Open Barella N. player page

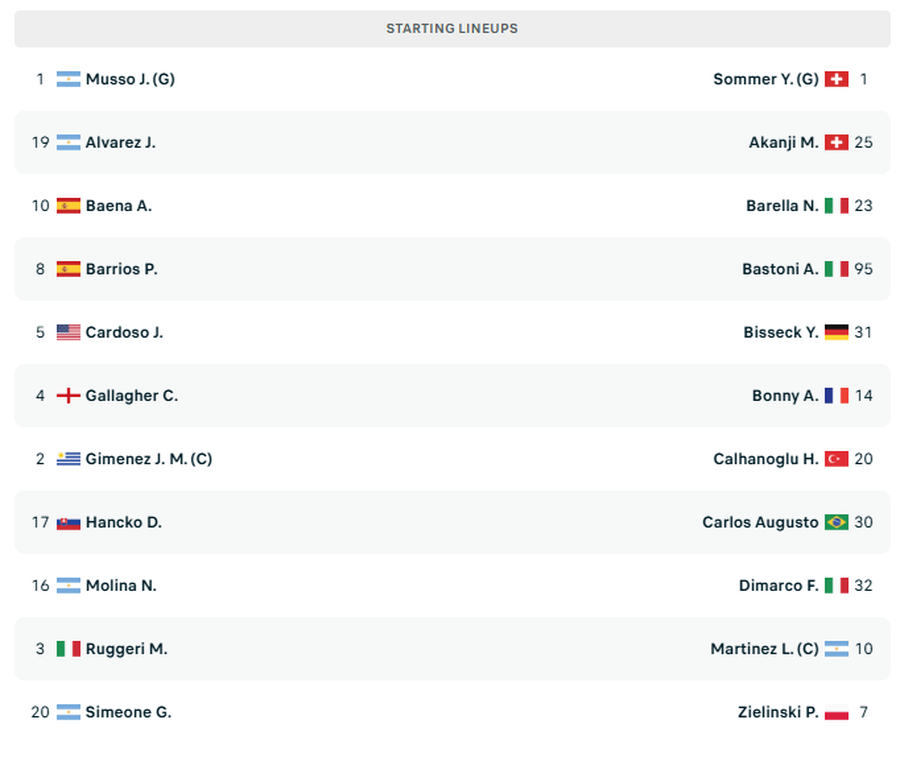click(781, 206)
